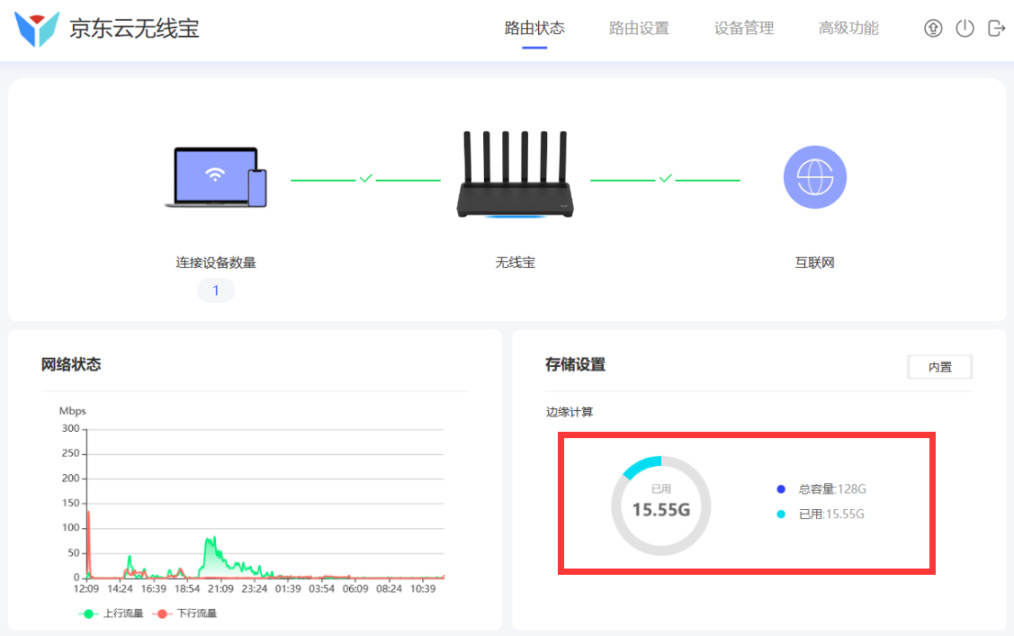The width and height of the screenshot is (1014, 636).
Task: Click the 300 Mbps axis value
Action: point(70,428)
